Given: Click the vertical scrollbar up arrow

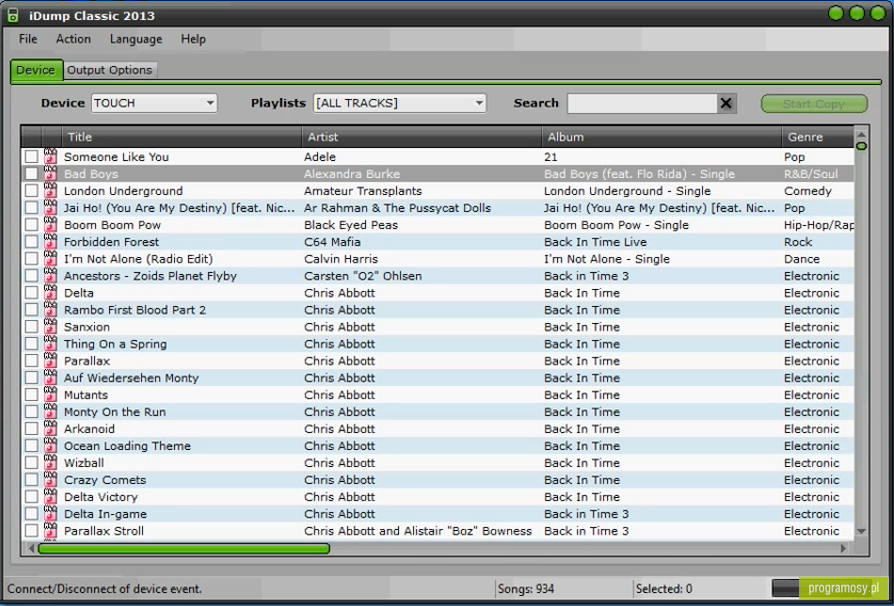Looking at the screenshot, I should tap(862, 135).
